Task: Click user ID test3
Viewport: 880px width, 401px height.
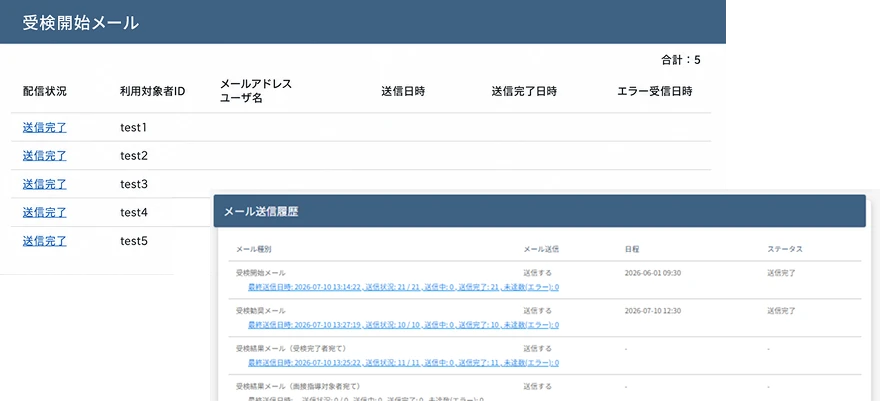Action: click(x=134, y=184)
